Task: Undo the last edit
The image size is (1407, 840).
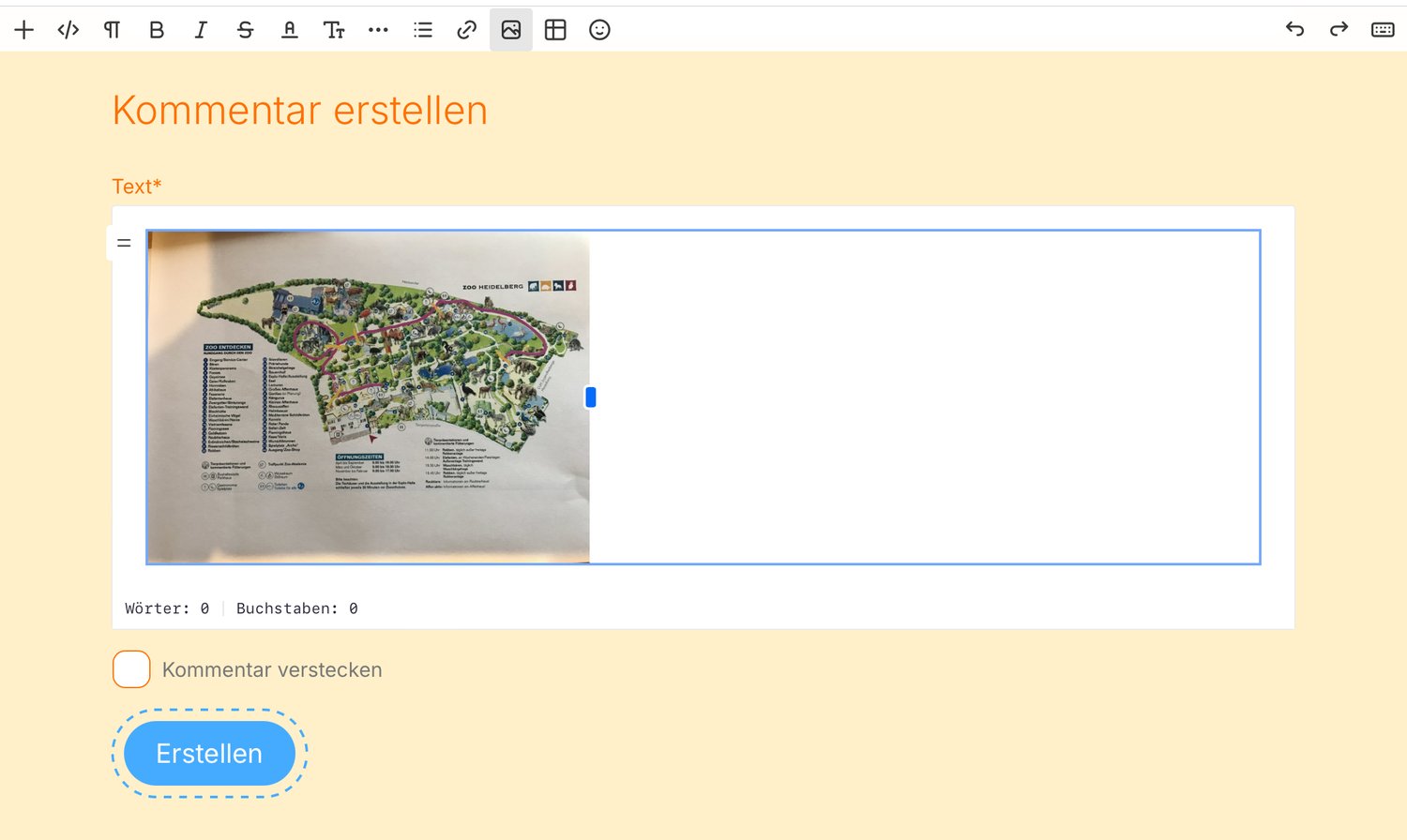Action: point(1294,30)
